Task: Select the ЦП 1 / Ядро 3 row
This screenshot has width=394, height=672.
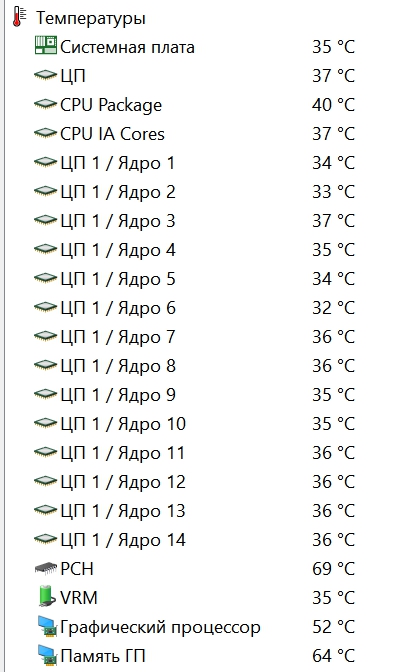Action: (x=195, y=221)
